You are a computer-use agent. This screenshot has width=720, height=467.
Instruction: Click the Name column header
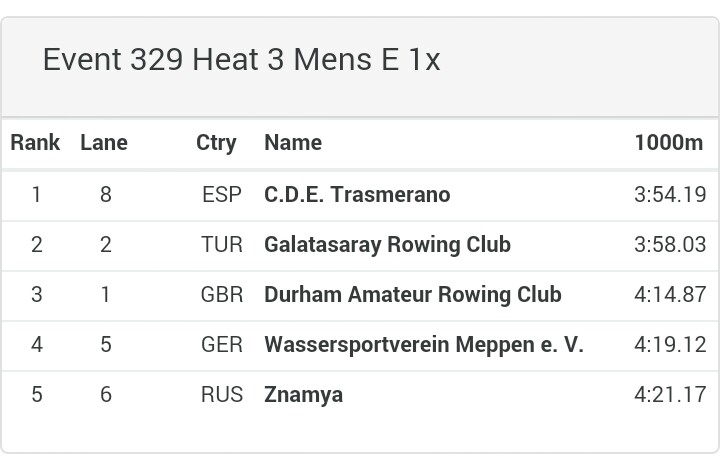(x=293, y=142)
